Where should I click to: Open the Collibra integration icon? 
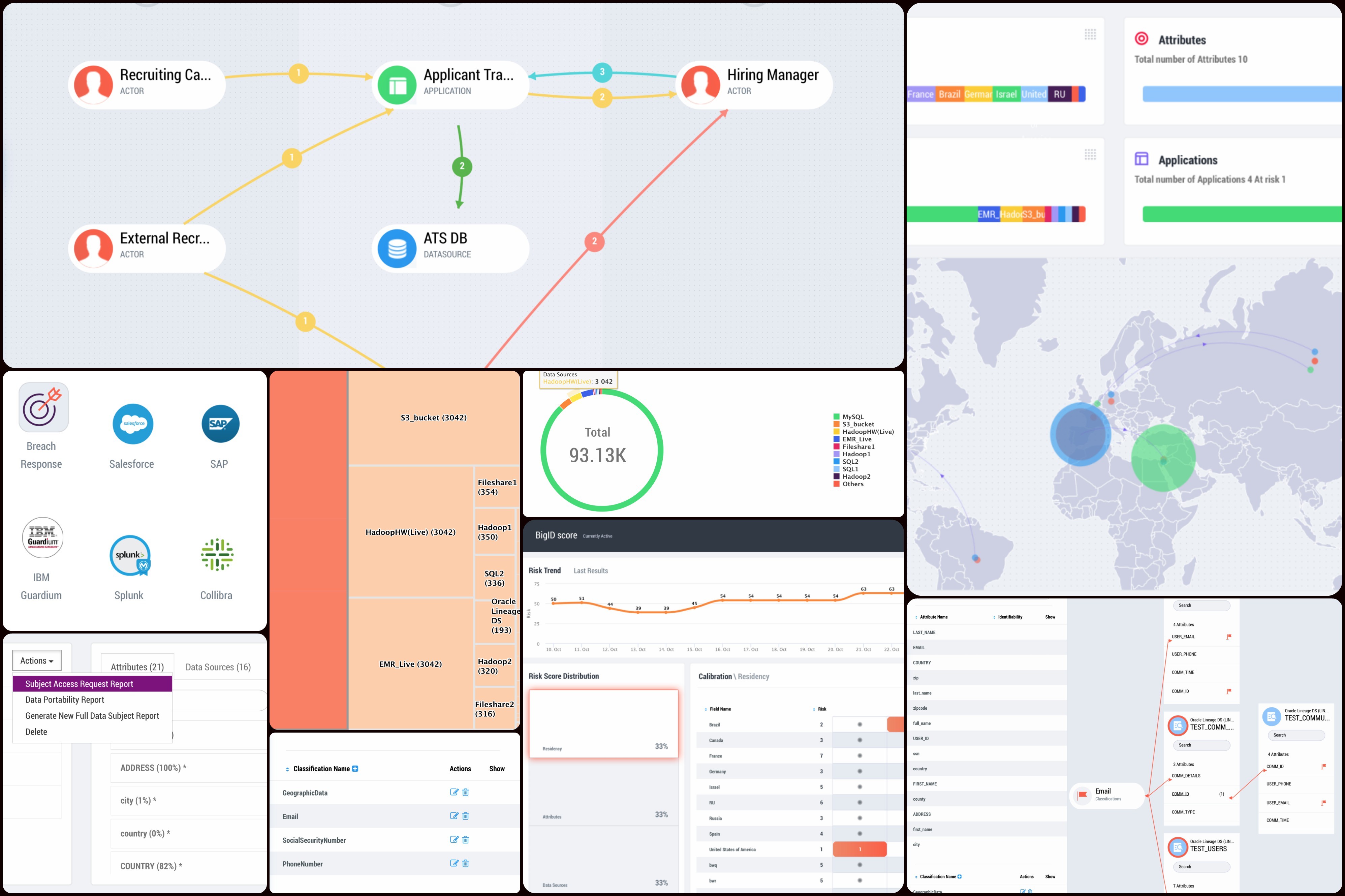pos(217,555)
